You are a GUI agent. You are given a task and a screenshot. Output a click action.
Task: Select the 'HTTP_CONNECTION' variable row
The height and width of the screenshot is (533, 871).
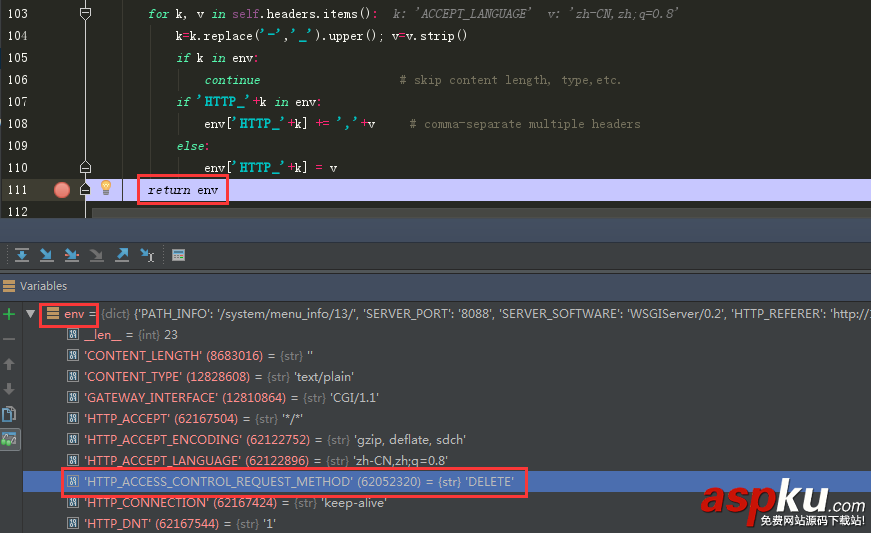click(x=447, y=503)
